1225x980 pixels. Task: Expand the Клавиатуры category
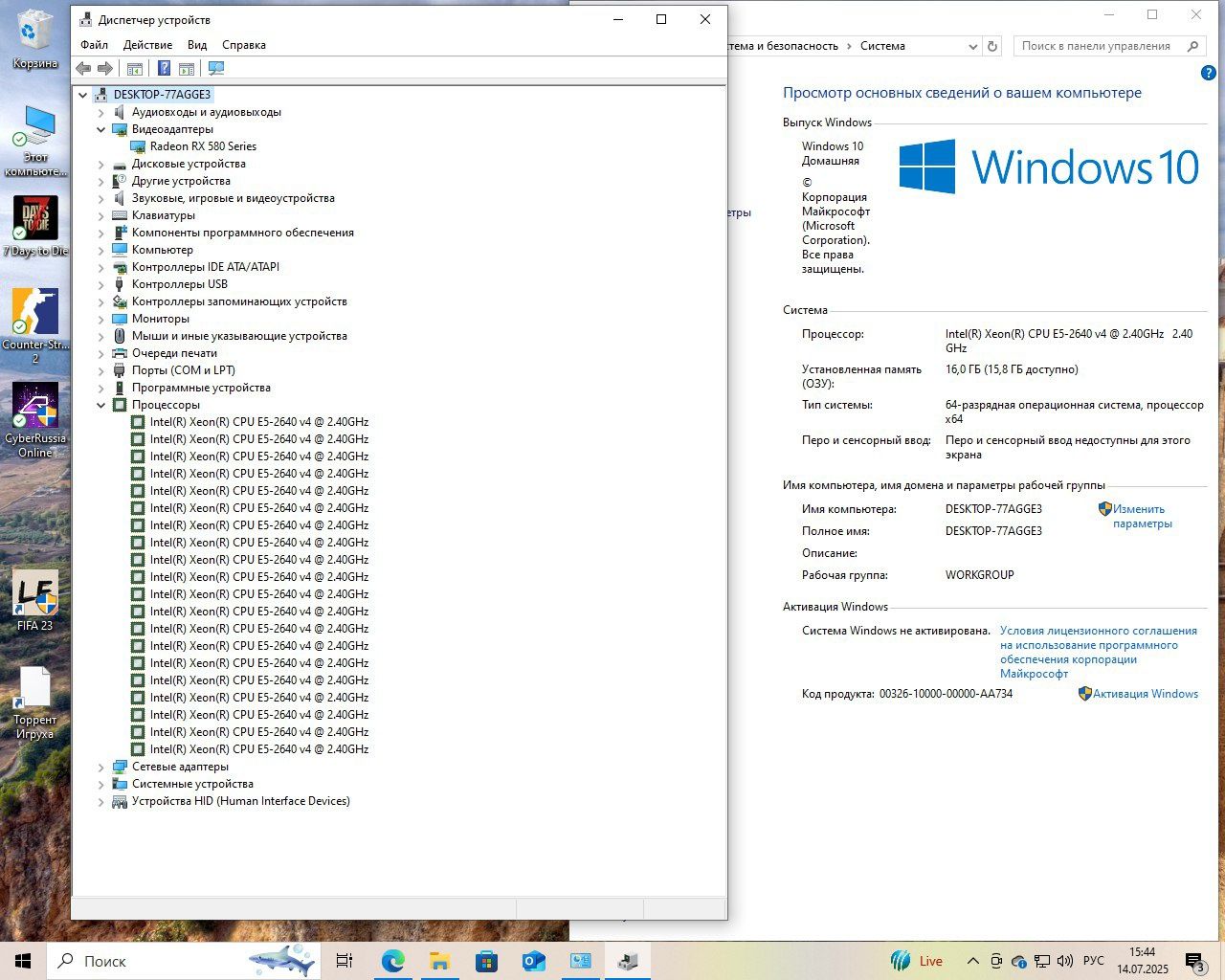coord(101,215)
